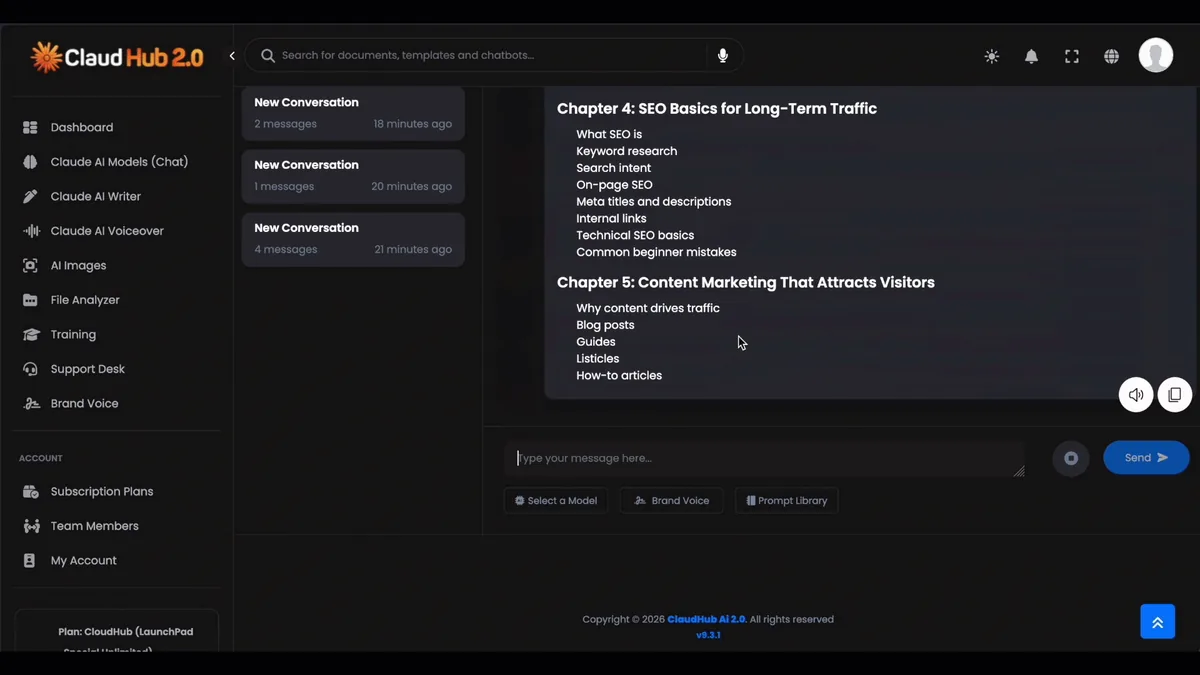Image resolution: width=1200 pixels, height=675 pixels.
Task: Click the 'Keyword research' list item
Action: pos(626,151)
